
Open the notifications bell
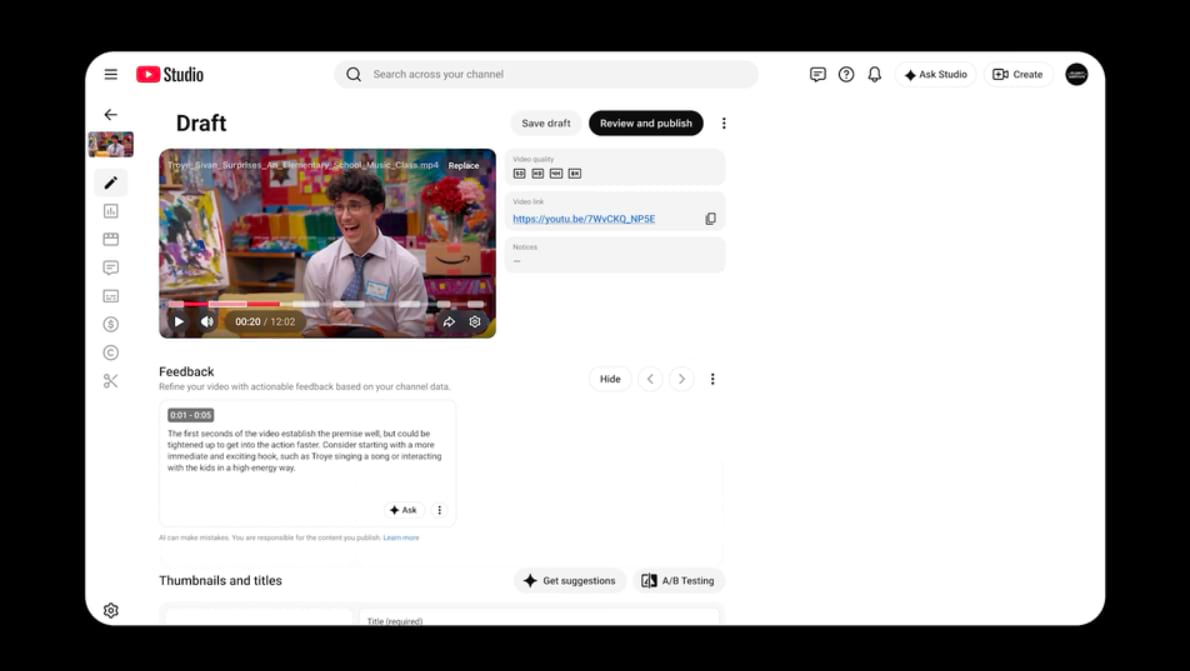coord(875,74)
